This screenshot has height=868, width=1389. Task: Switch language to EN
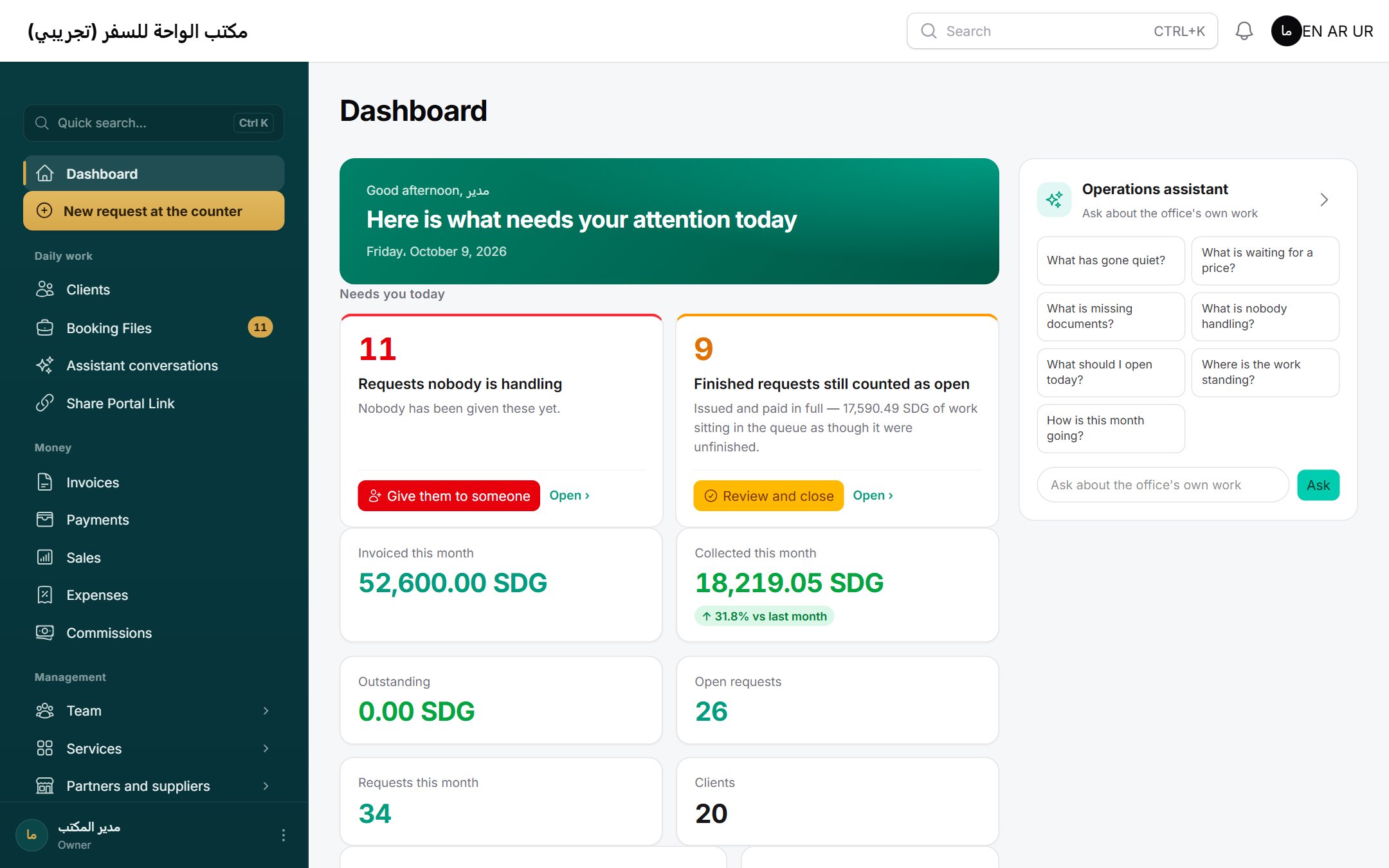(x=1312, y=31)
